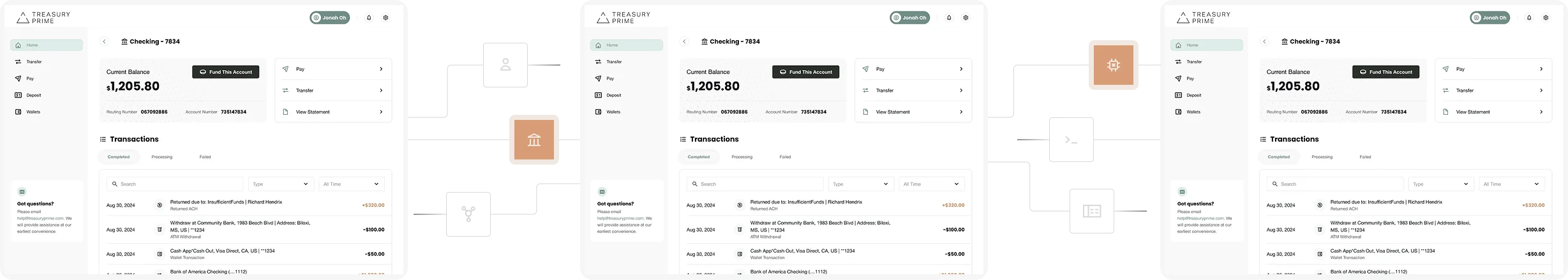
Task: Open settings gear in middle dashboard
Action: pyautogui.click(x=966, y=18)
